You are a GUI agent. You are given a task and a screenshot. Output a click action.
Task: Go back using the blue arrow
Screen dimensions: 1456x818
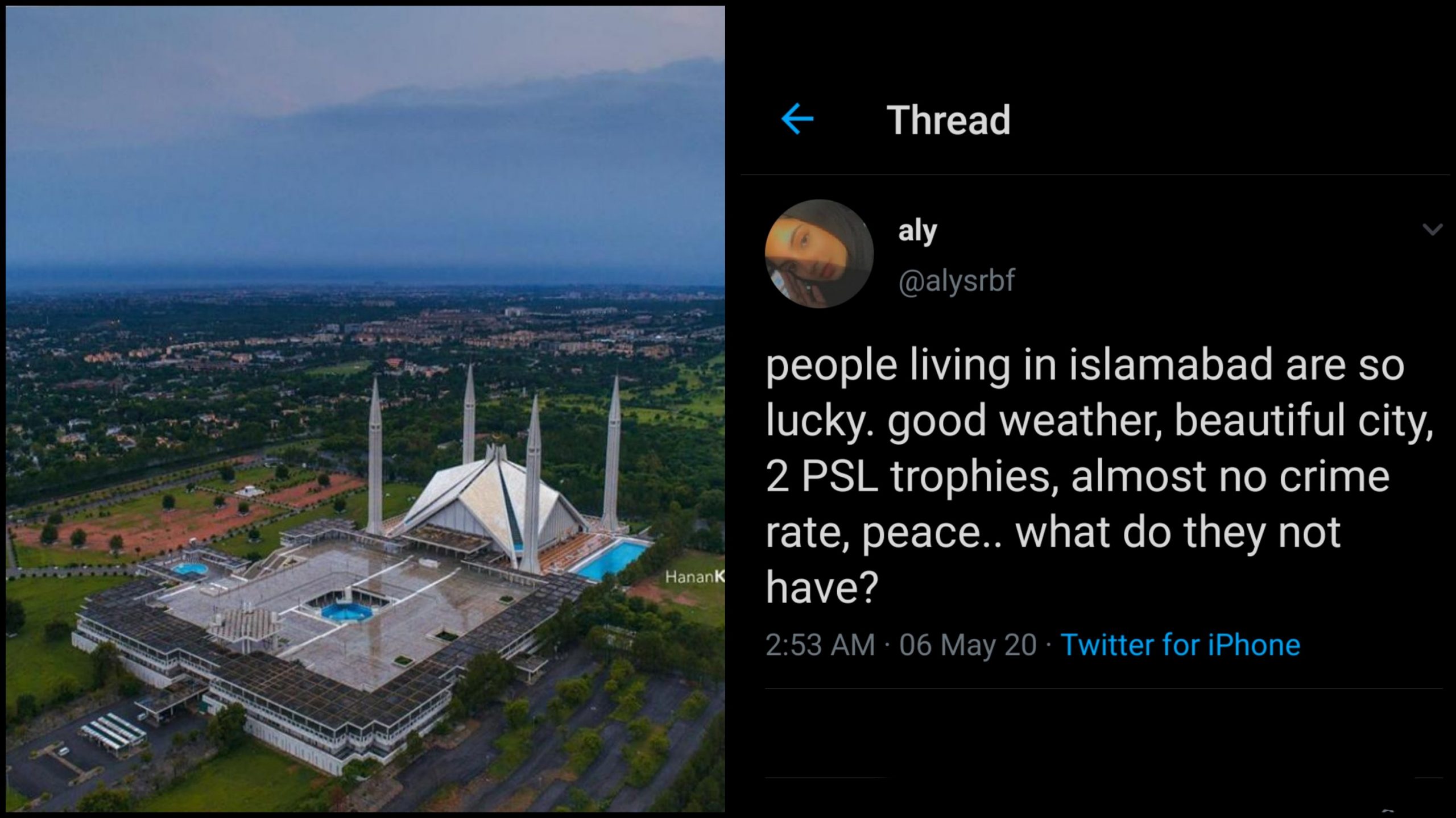(797, 119)
